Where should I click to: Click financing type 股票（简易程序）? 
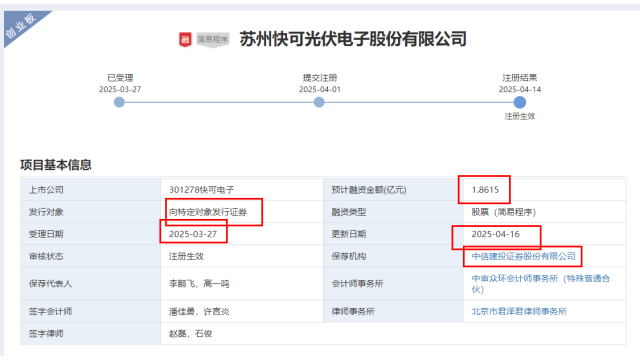[504, 212]
